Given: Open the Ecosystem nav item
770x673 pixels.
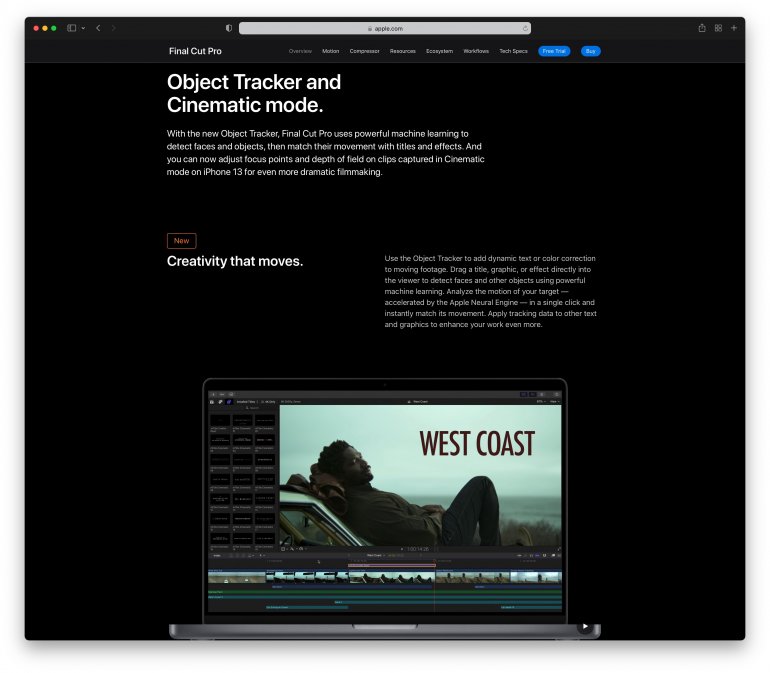Looking at the screenshot, I should 440,51.
